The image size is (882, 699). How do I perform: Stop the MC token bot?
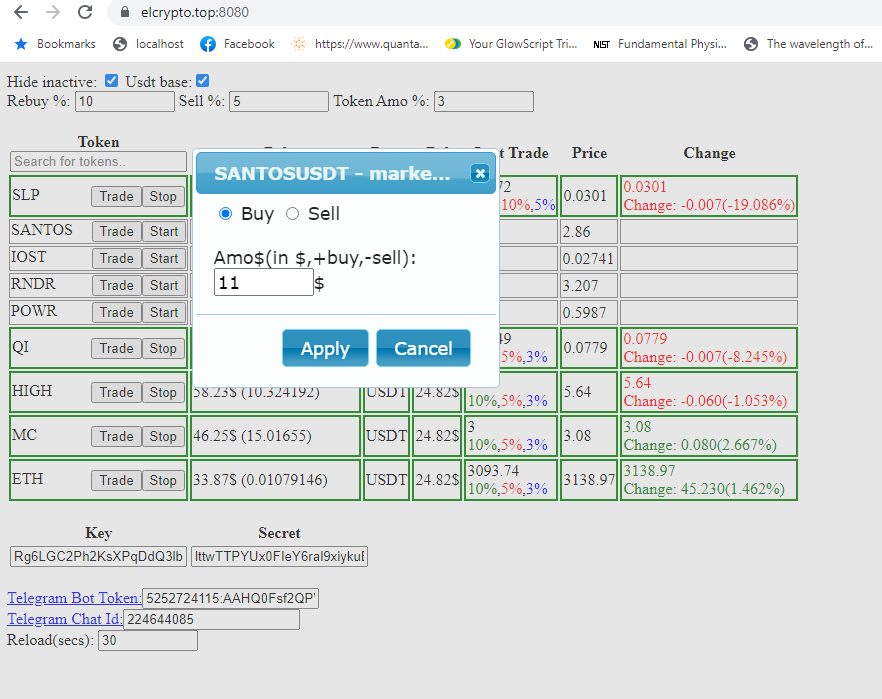click(x=163, y=436)
